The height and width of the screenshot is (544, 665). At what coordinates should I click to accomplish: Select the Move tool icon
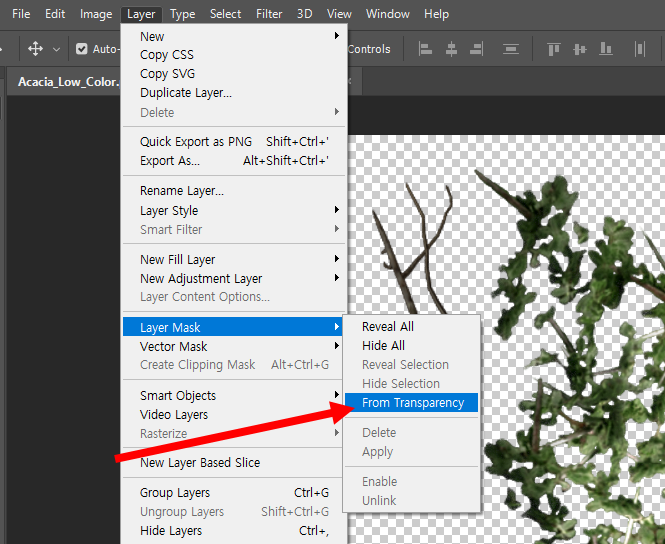click(35, 49)
